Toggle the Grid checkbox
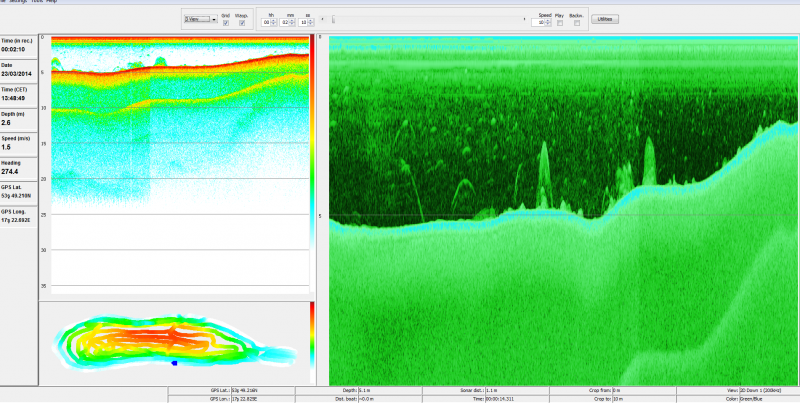Image resolution: width=800 pixels, height=403 pixels. pyautogui.click(x=225, y=23)
